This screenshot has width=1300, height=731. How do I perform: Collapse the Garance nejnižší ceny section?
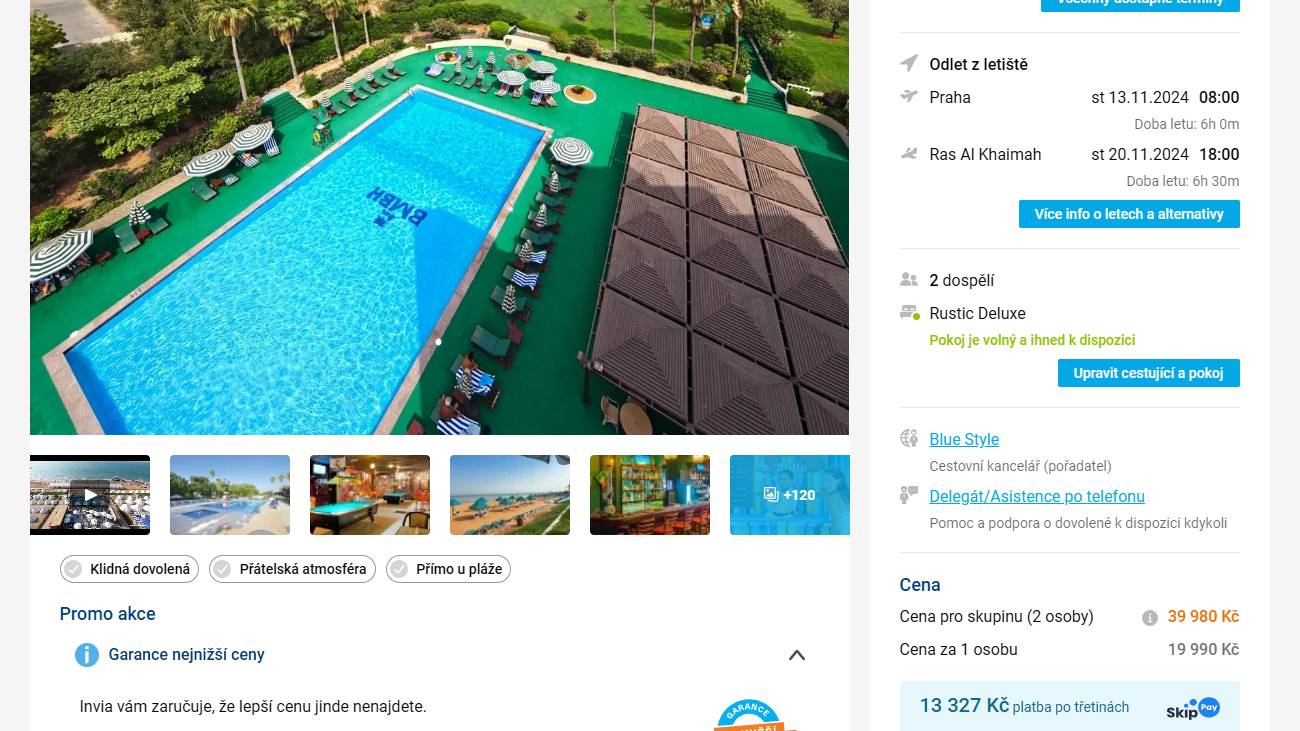(797, 655)
